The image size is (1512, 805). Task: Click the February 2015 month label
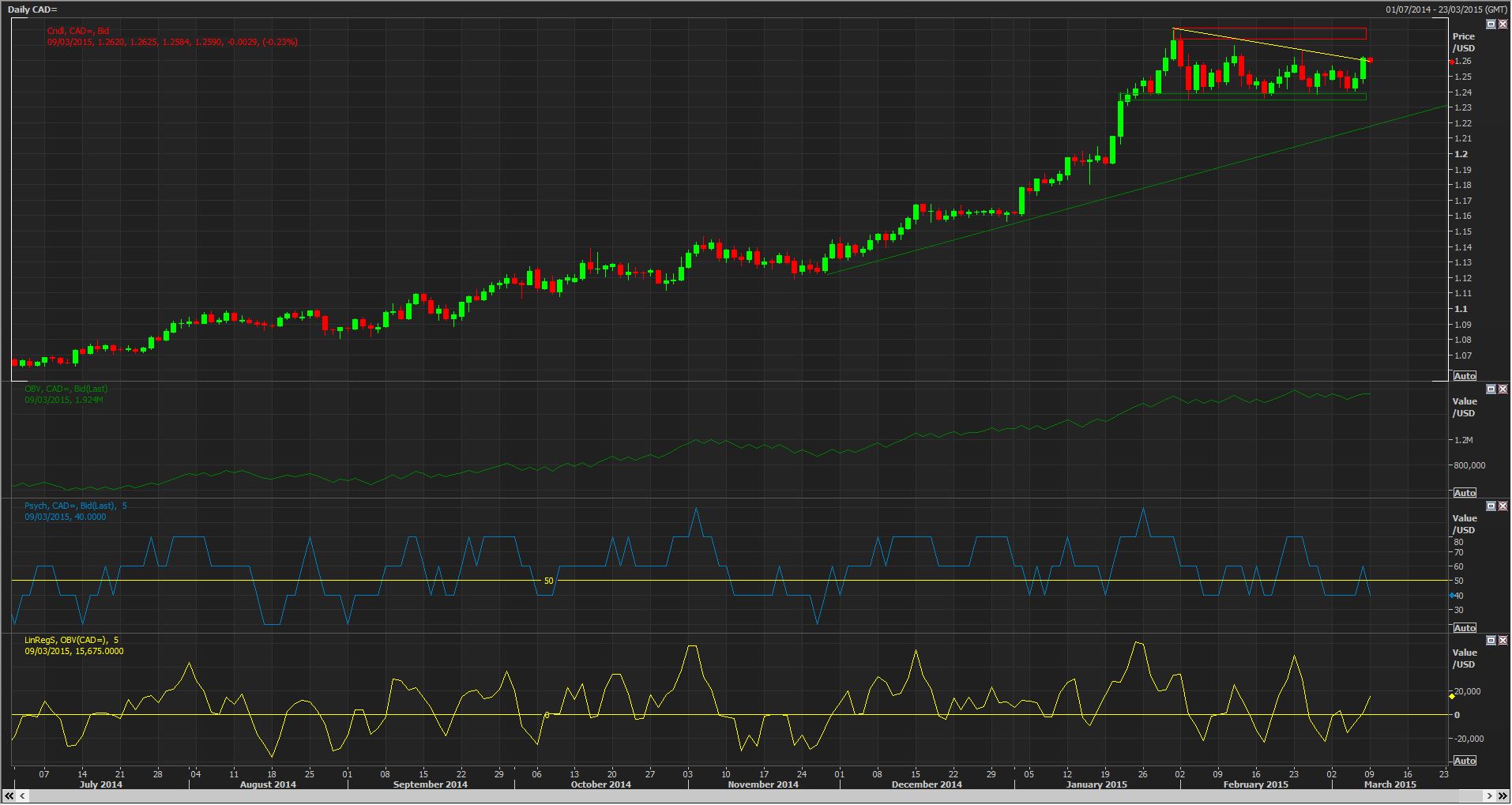1255,784
